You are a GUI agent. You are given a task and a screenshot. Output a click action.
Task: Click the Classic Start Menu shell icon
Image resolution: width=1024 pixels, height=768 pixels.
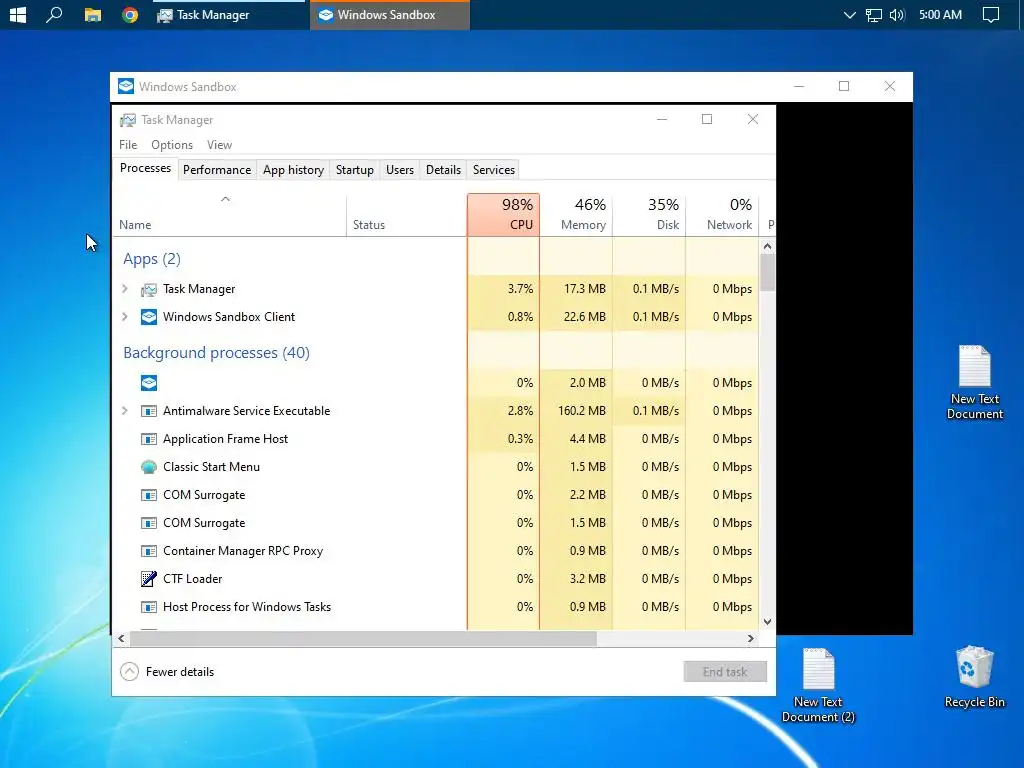(149, 467)
